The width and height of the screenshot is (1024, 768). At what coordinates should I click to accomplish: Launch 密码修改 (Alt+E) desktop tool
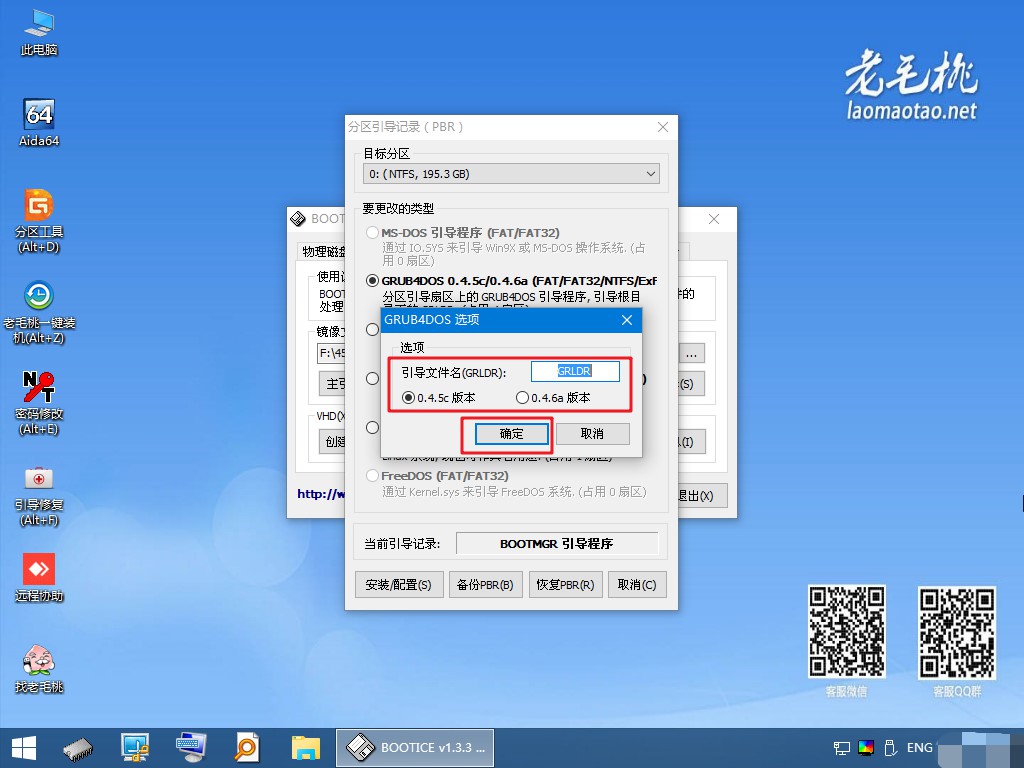point(39,403)
